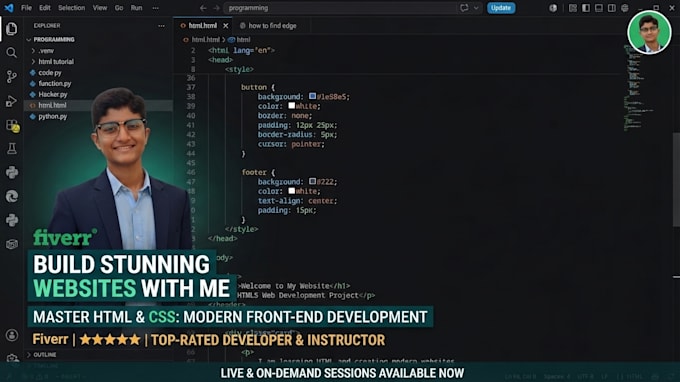The width and height of the screenshot is (680, 382).
Task: Open the Selection menu
Action: tap(72, 8)
